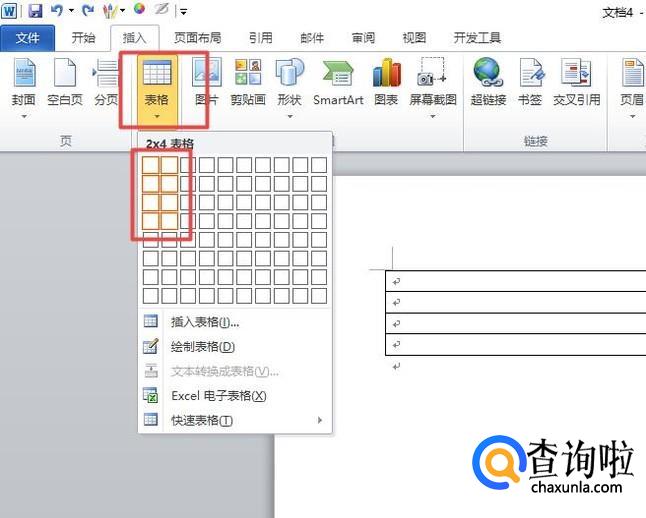Click the second row of inserted table
Viewport: 646px width, 518px height.
(515, 302)
